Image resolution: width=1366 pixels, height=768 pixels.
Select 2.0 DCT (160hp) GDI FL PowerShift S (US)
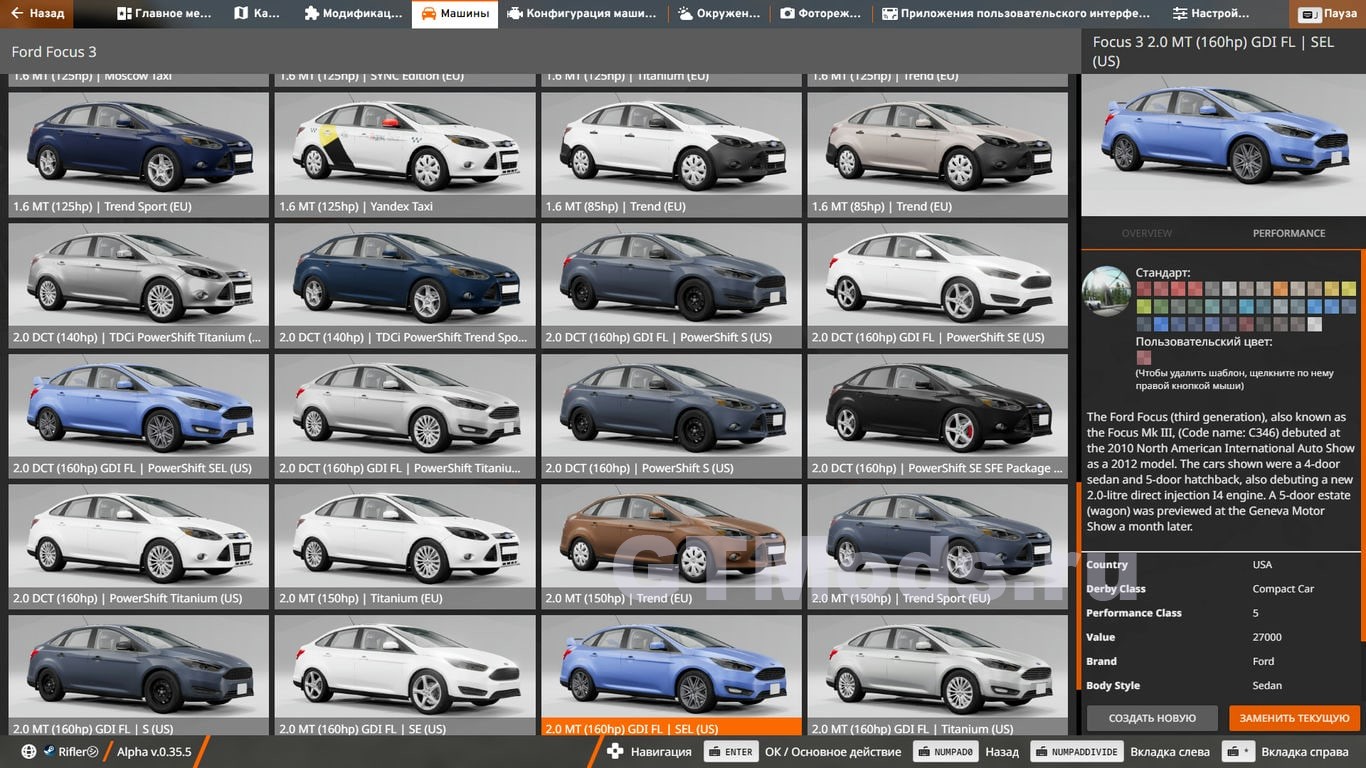click(671, 286)
